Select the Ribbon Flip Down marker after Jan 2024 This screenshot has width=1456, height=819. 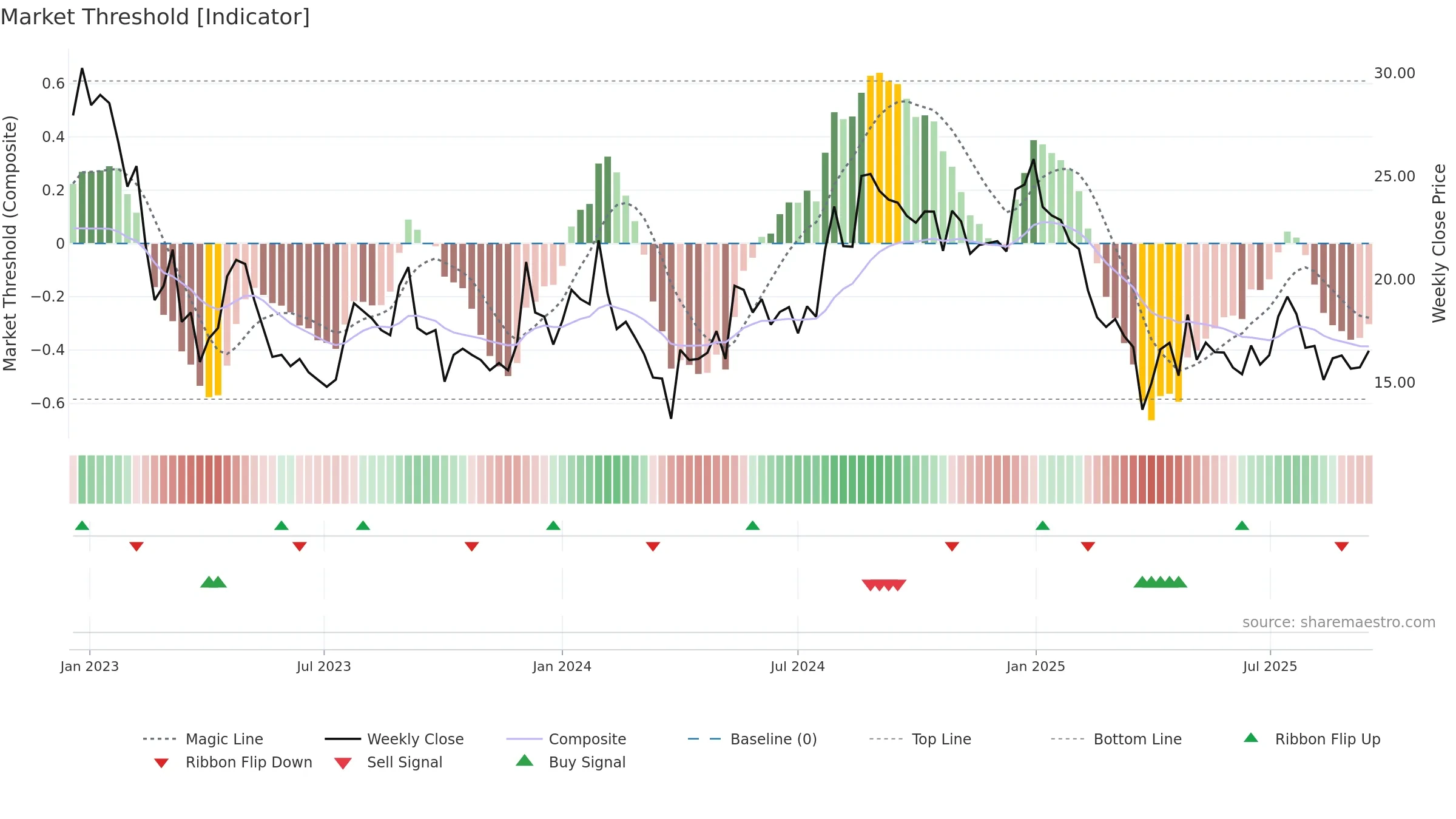[x=653, y=547]
